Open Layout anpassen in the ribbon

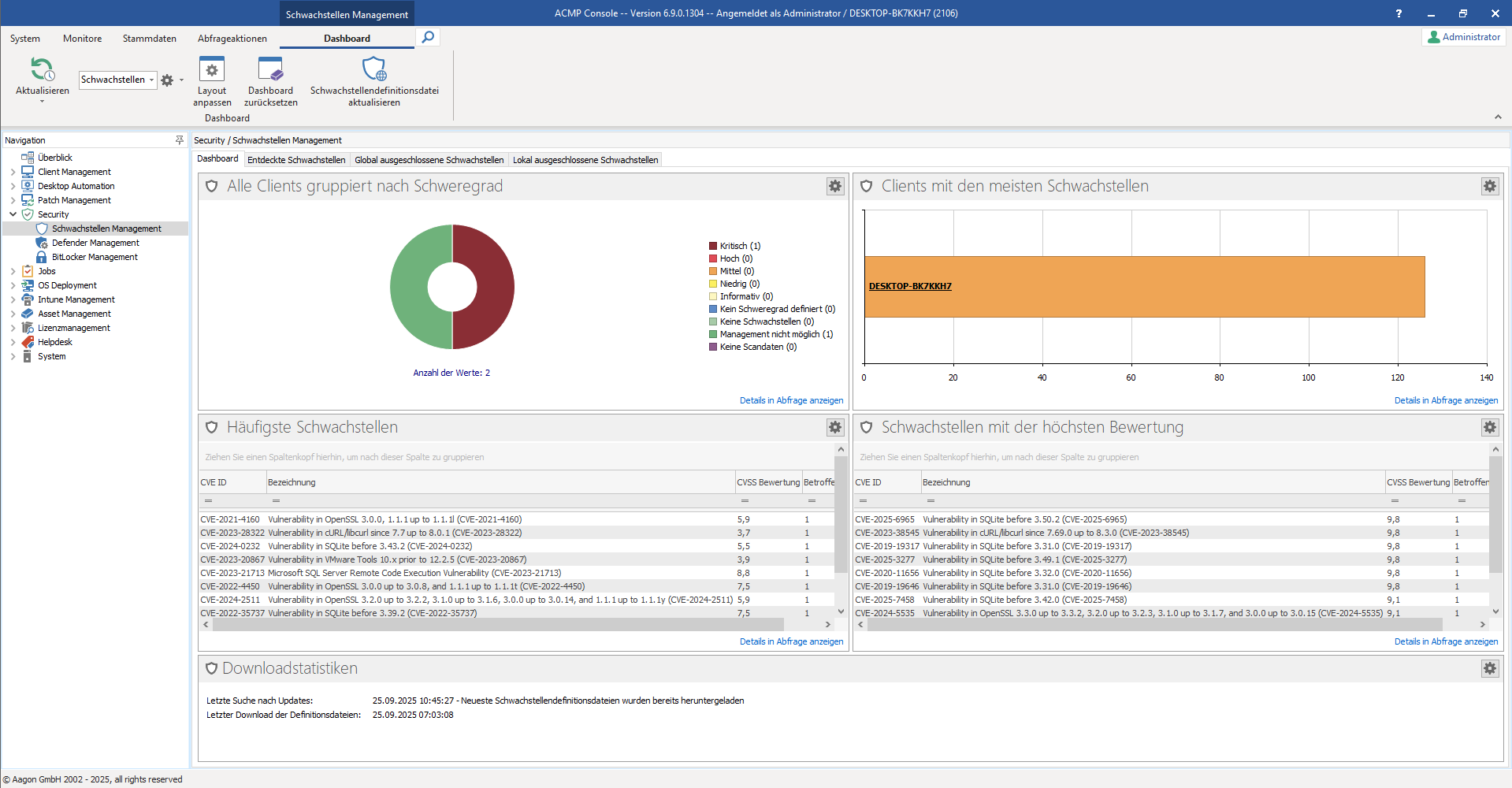(x=212, y=70)
